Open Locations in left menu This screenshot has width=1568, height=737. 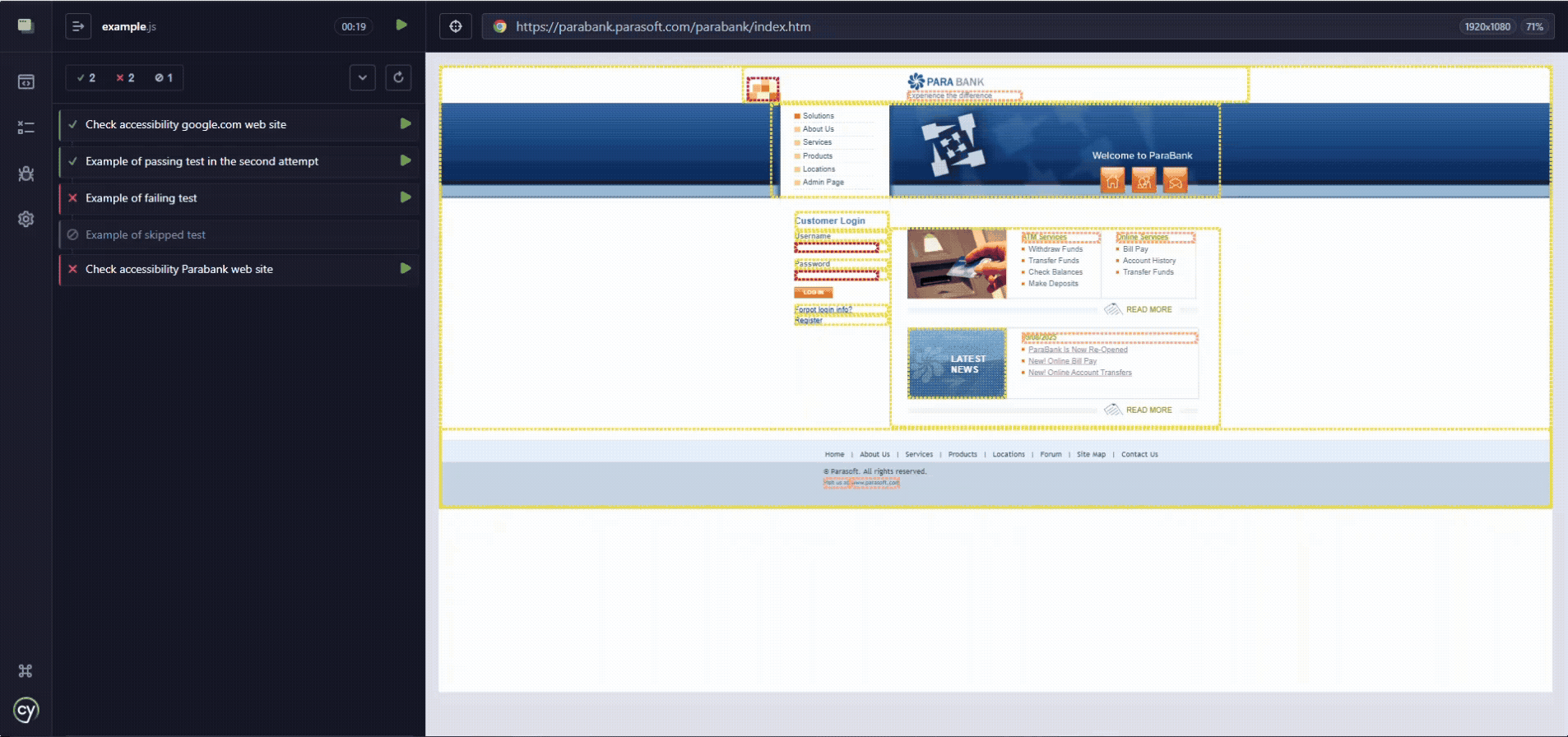819,169
